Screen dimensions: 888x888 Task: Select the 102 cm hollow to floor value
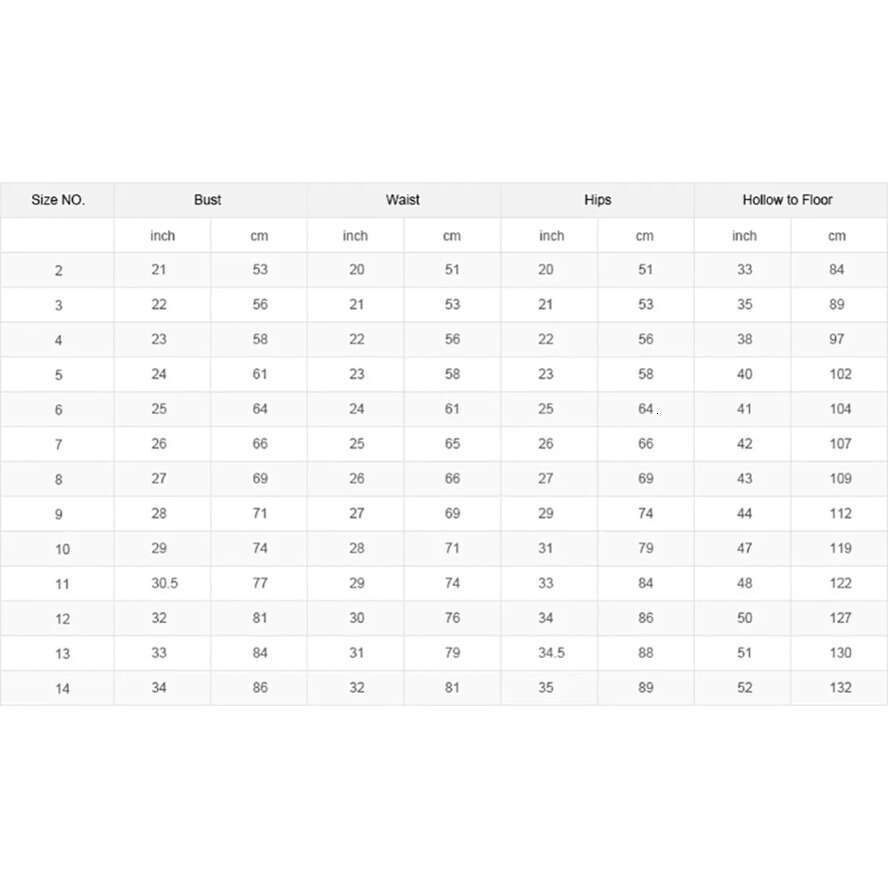coord(840,374)
